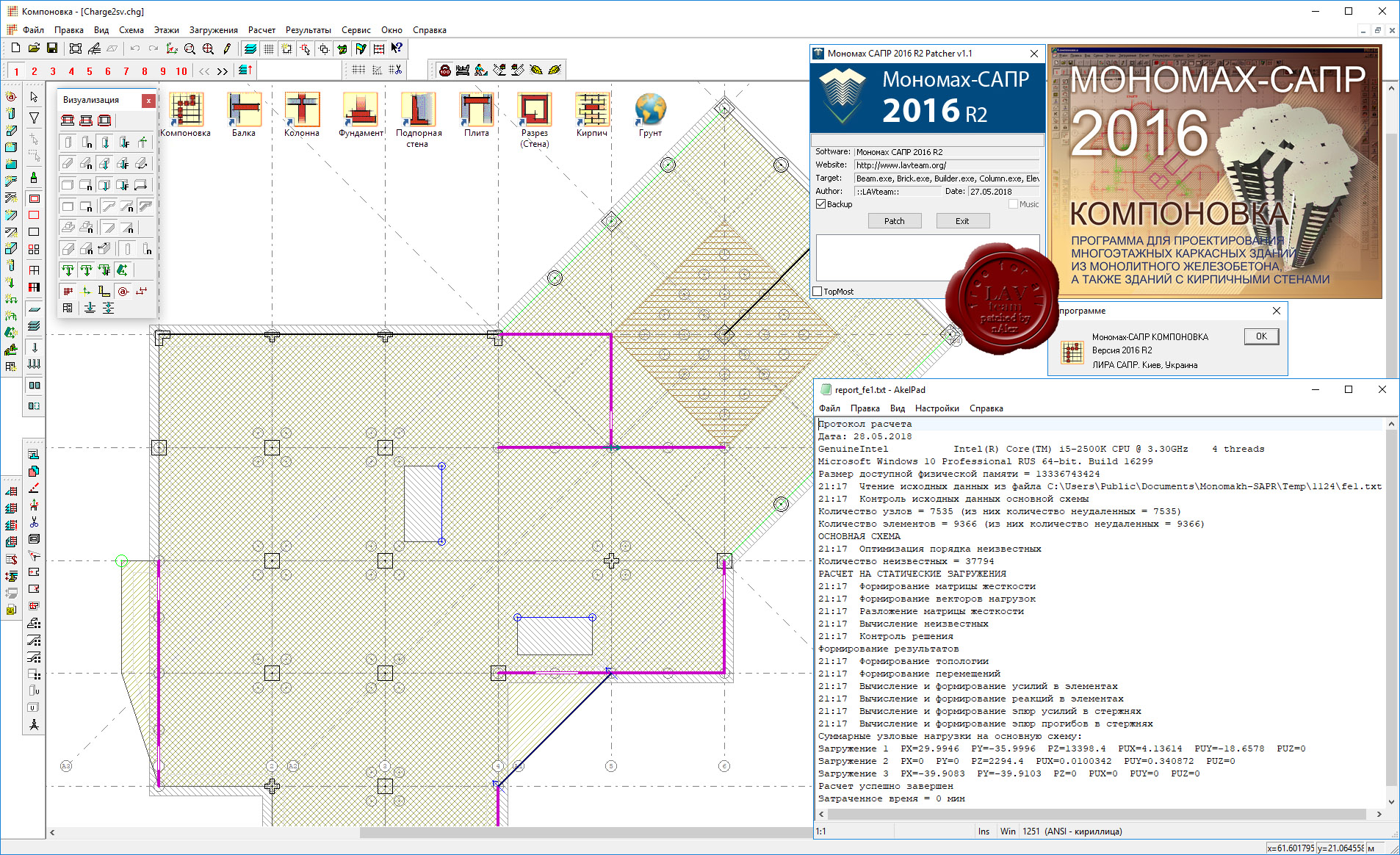This screenshot has height=855, width=1400.
Task: Click the next floors >> arrows
Action: [x=223, y=71]
